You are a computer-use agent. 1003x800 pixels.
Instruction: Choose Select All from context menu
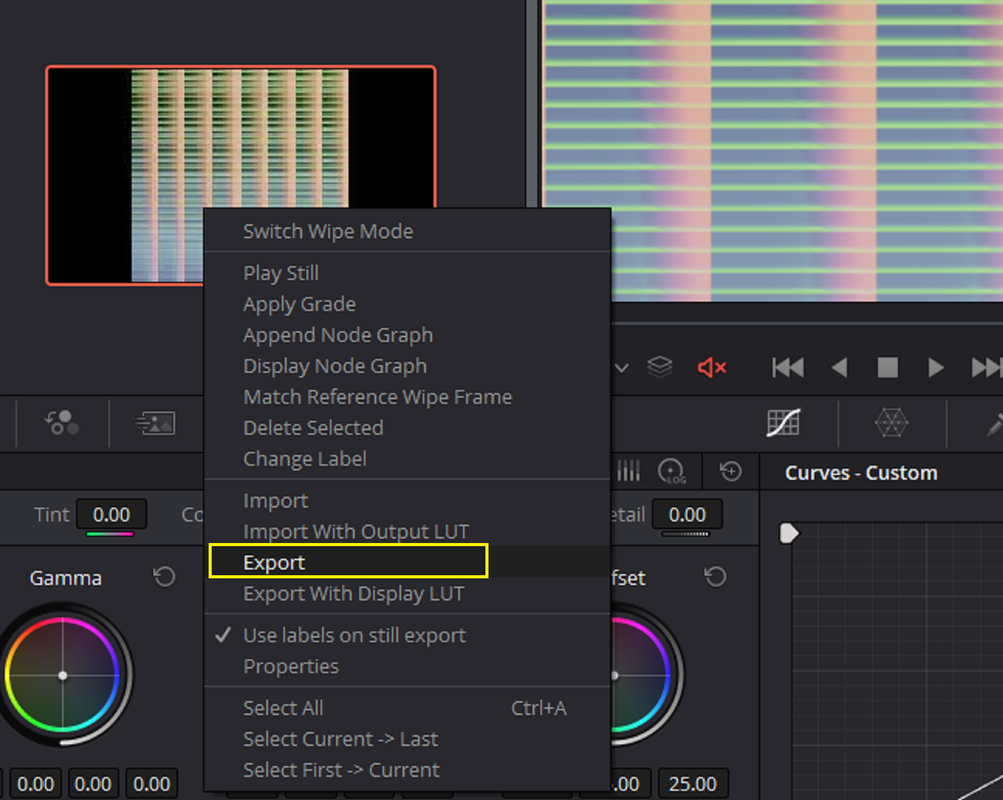coord(407,708)
